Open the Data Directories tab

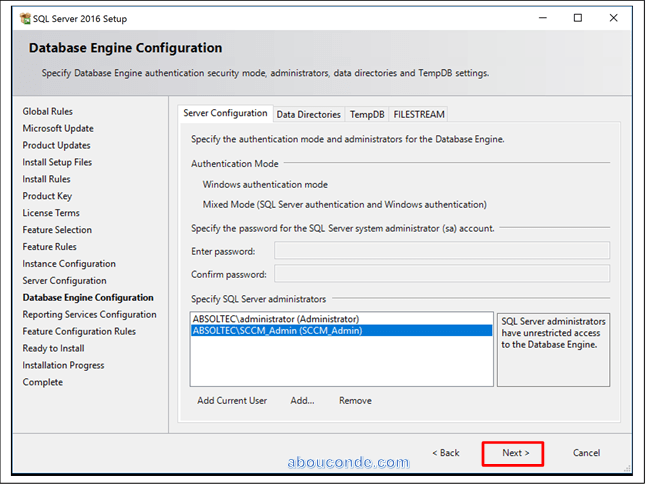click(x=308, y=115)
